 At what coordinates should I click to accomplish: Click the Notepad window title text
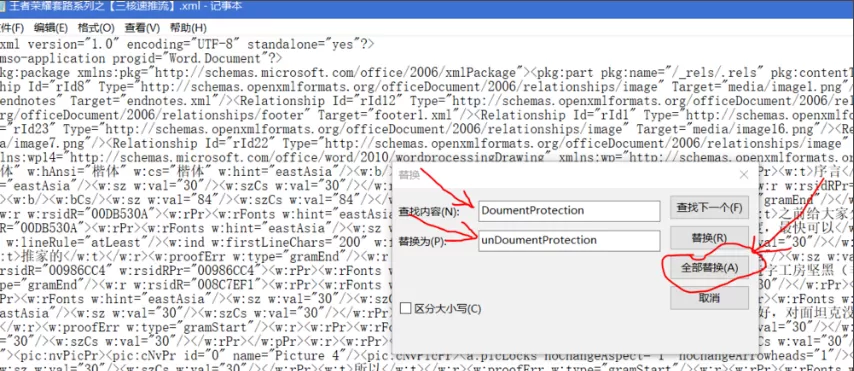[126, 7]
